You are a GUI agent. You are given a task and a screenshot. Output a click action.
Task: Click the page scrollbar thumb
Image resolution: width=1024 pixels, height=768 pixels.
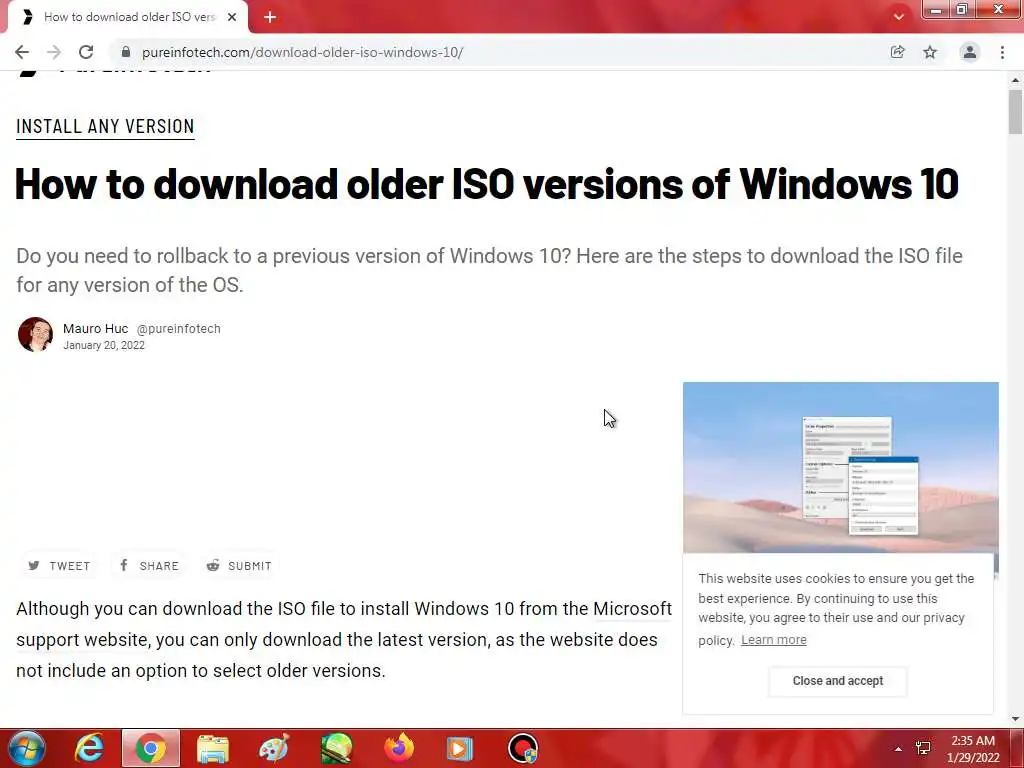pos(1015,112)
